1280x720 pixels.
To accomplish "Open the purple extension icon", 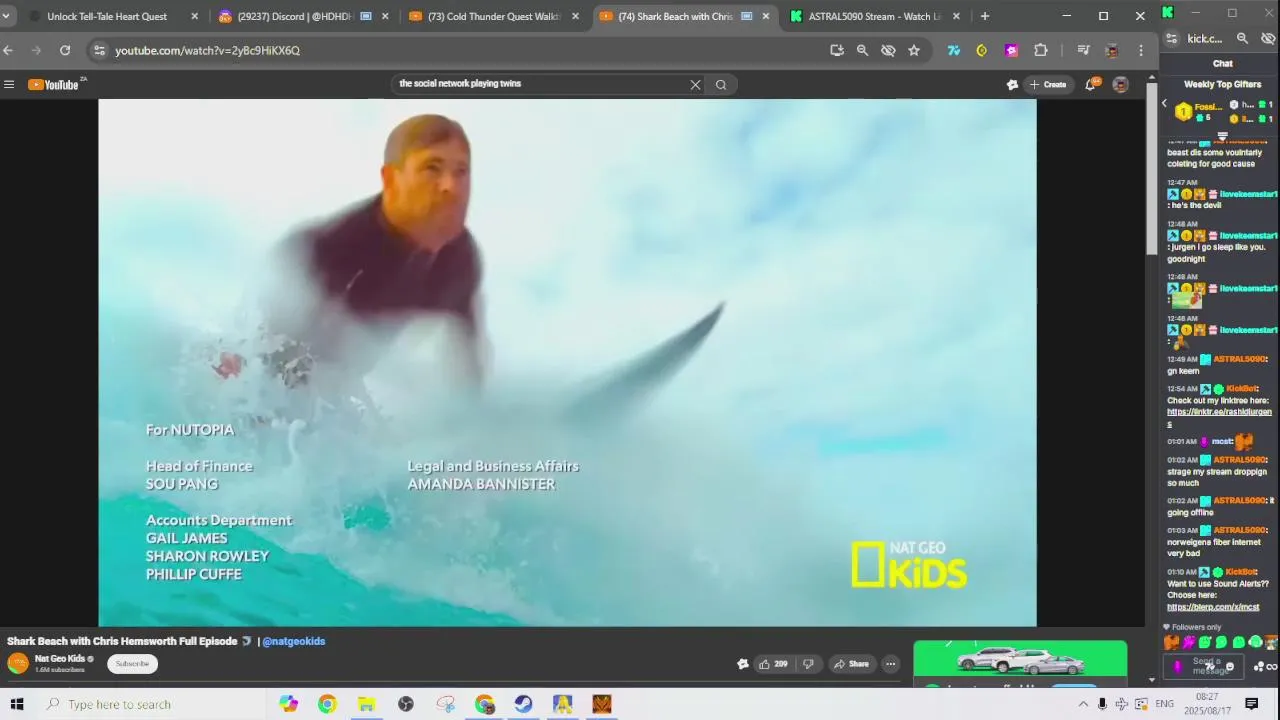I will [1012, 50].
